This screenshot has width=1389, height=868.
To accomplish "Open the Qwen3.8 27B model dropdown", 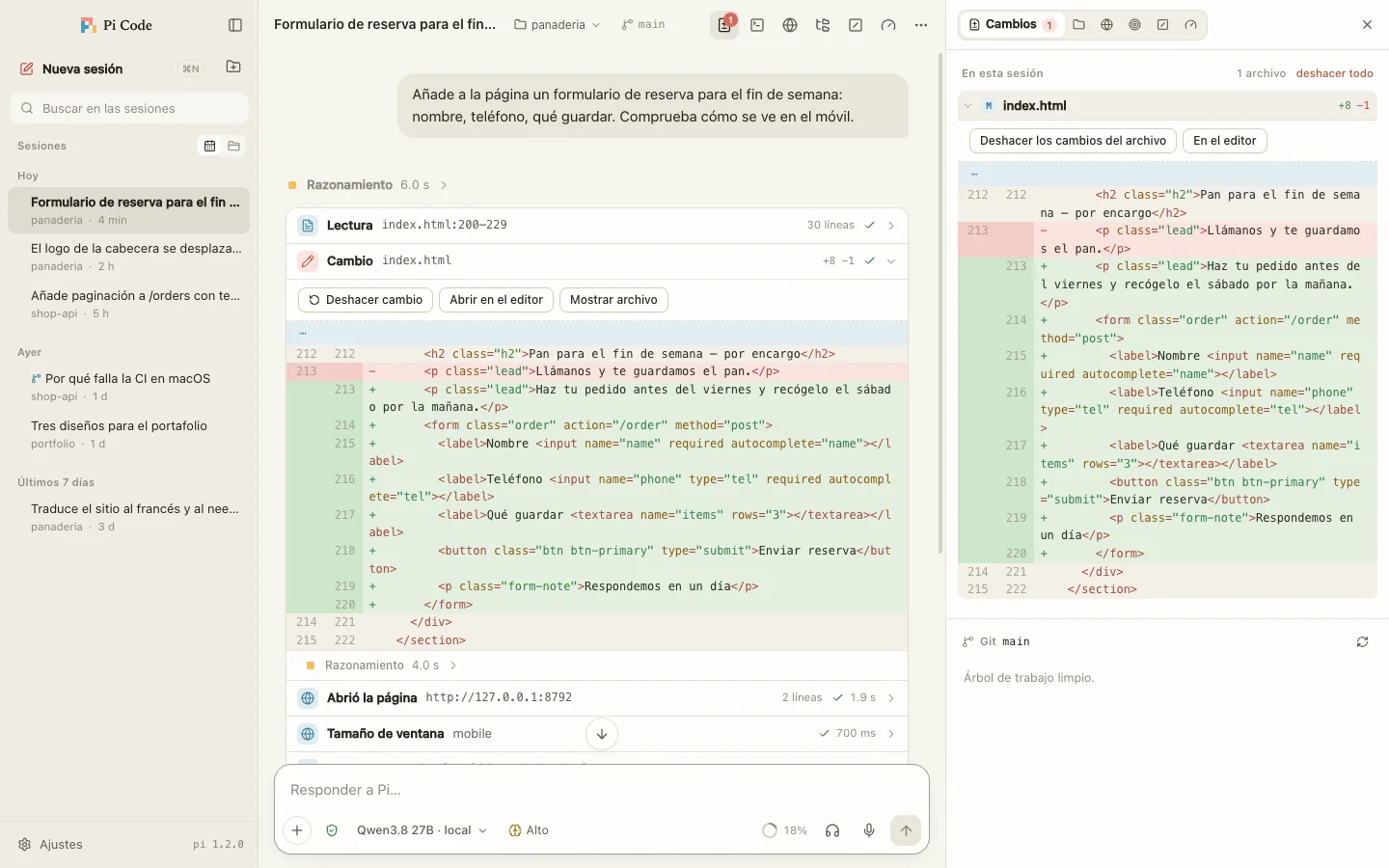I will (422, 830).
